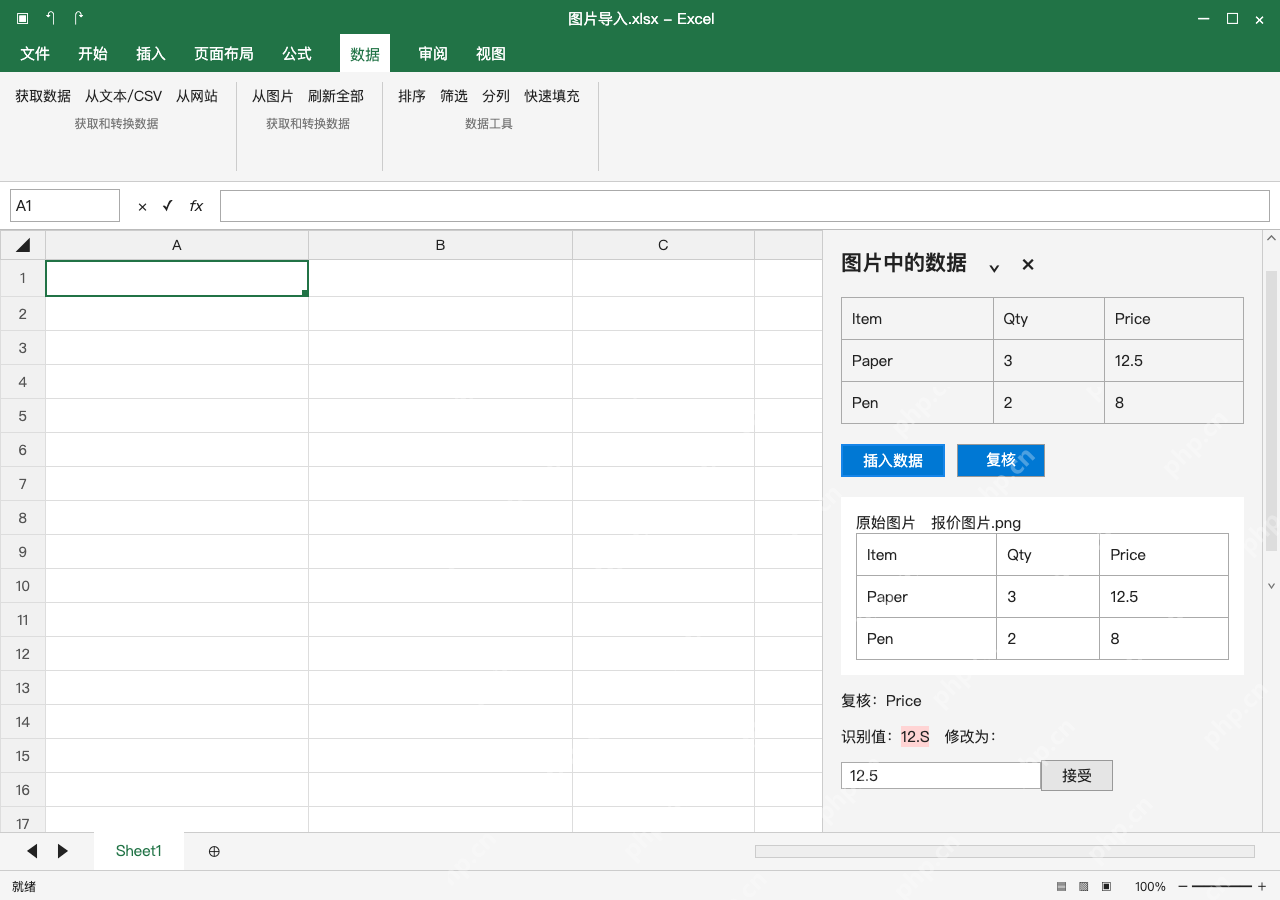Add a new sheet with the ⊕ icon
The height and width of the screenshot is (900, 1280).
click(x=214, y=851)
